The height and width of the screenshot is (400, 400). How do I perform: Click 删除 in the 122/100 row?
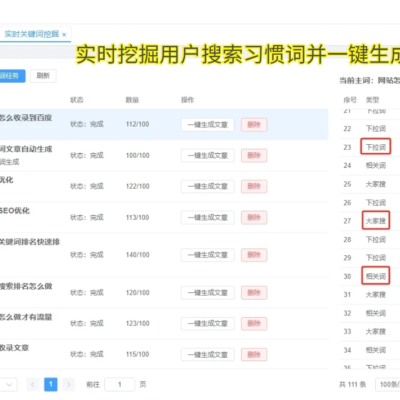point(254,186)
